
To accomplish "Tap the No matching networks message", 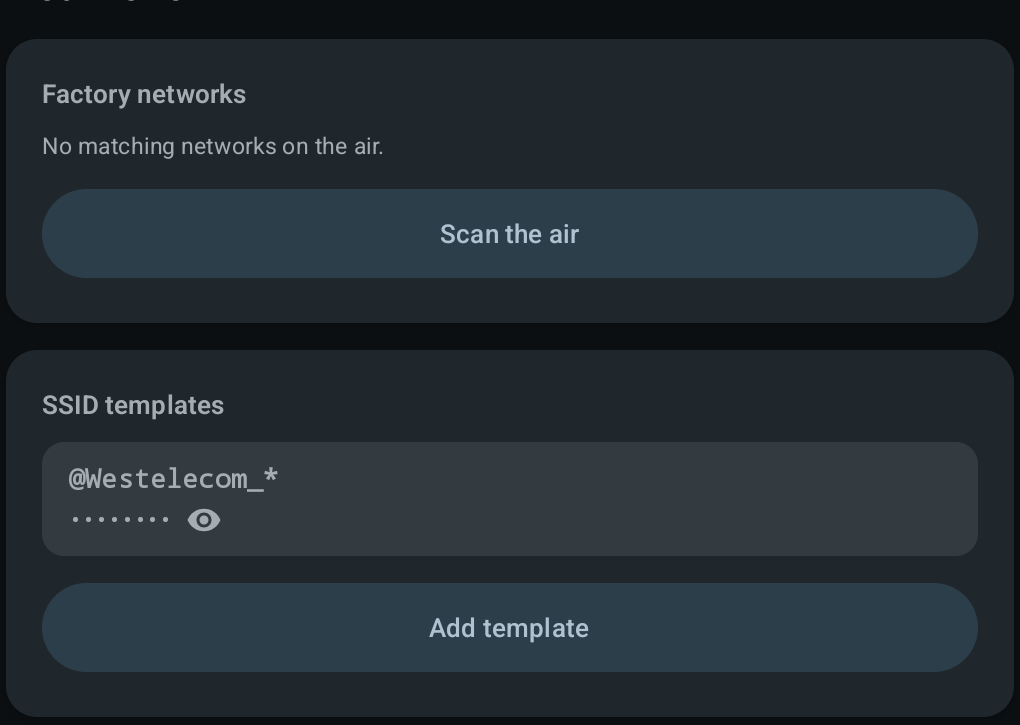I will pos(213,146).
